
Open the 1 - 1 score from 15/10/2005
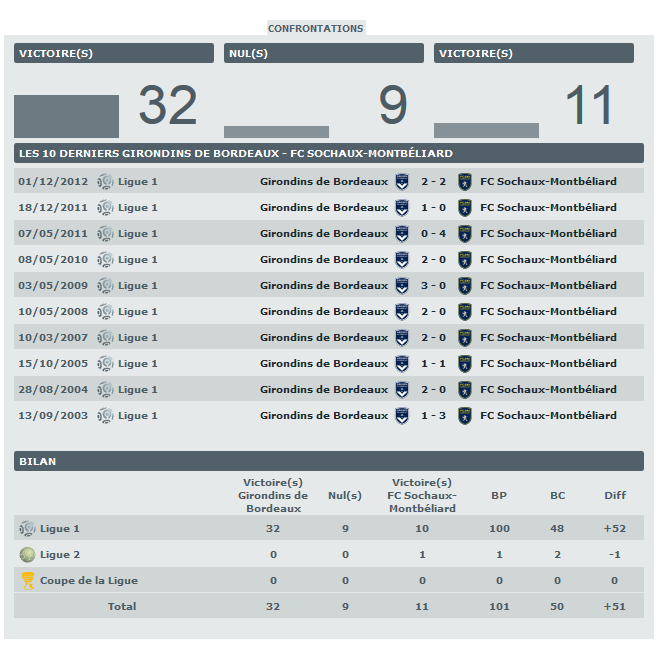(434, 364)
